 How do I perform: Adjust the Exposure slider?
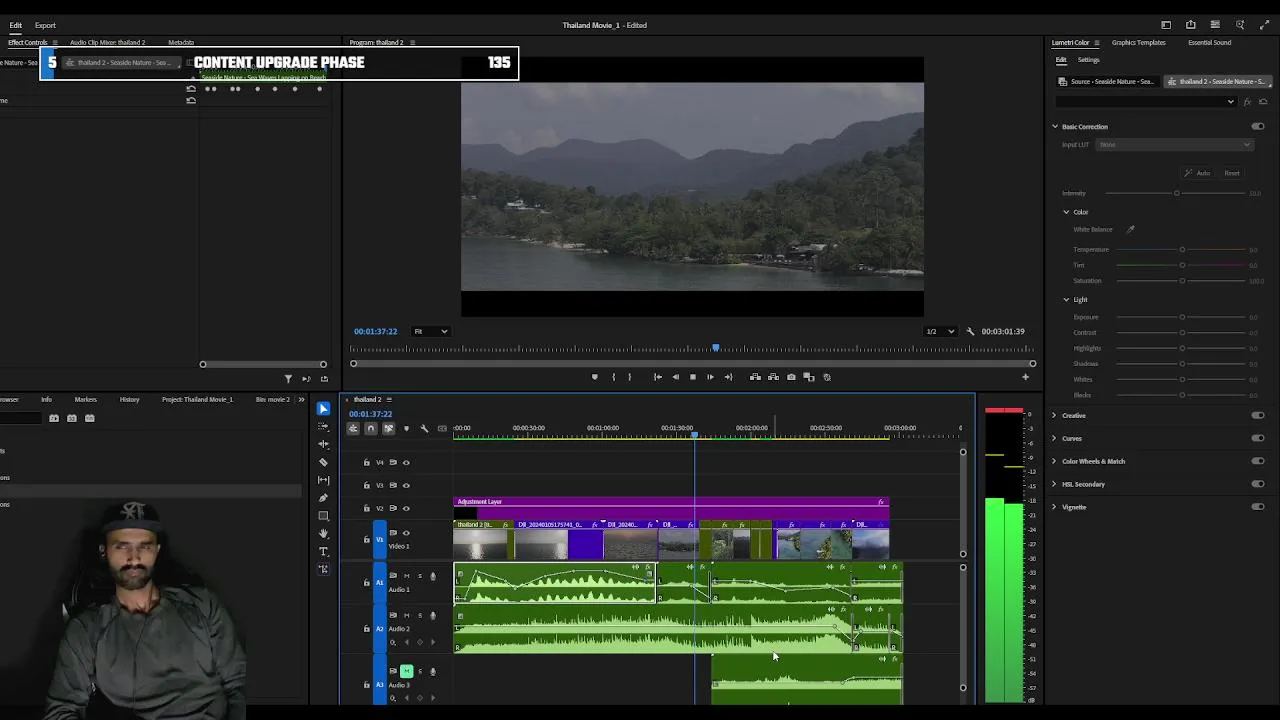tap(1181, 318)
